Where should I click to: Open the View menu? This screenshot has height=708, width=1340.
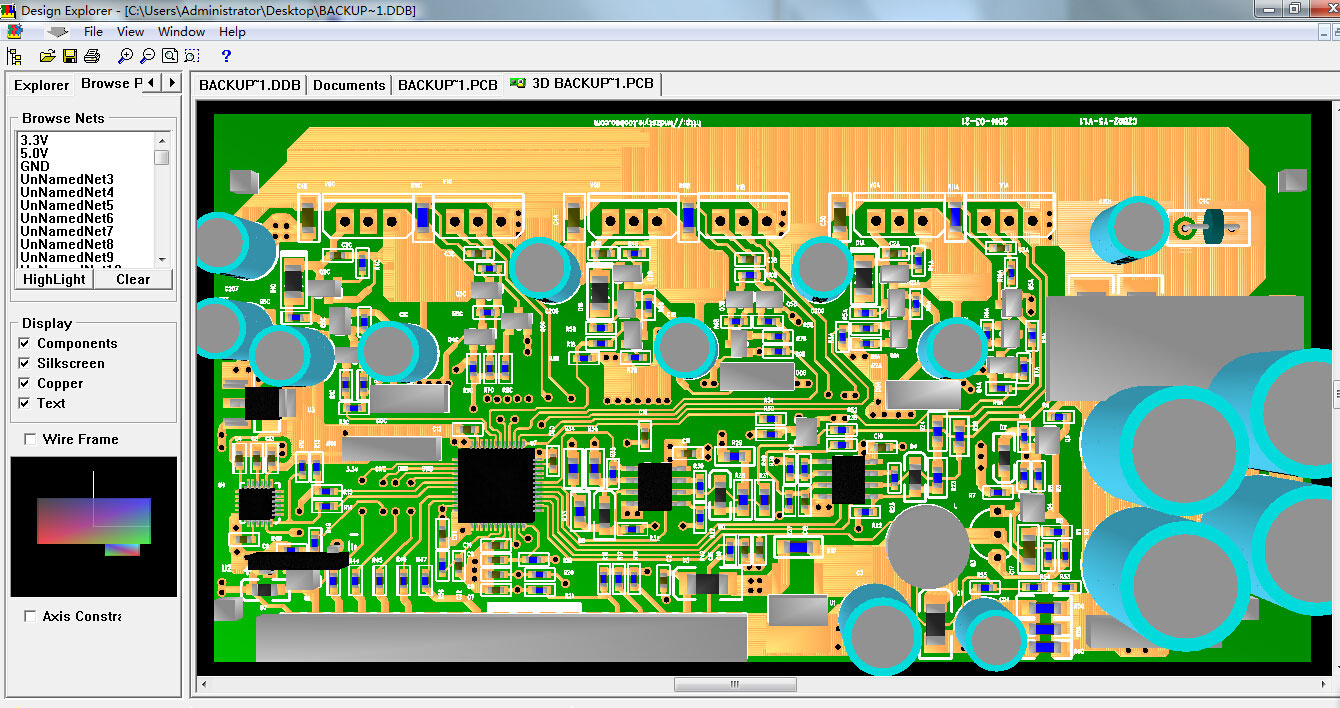(130, 32)
